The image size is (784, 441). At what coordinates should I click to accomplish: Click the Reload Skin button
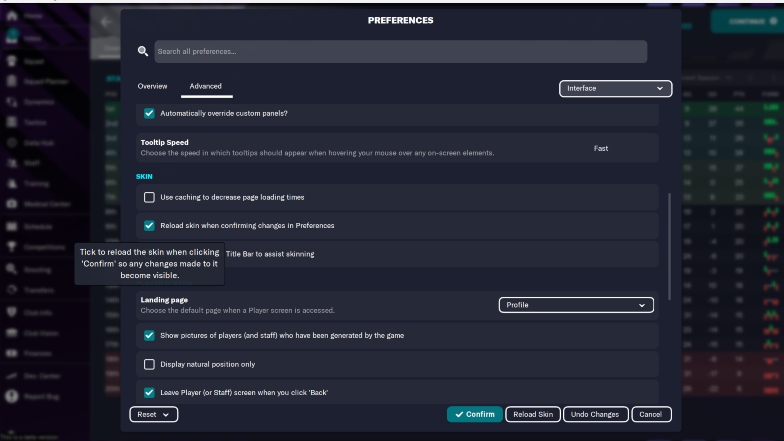coord(533,414)
